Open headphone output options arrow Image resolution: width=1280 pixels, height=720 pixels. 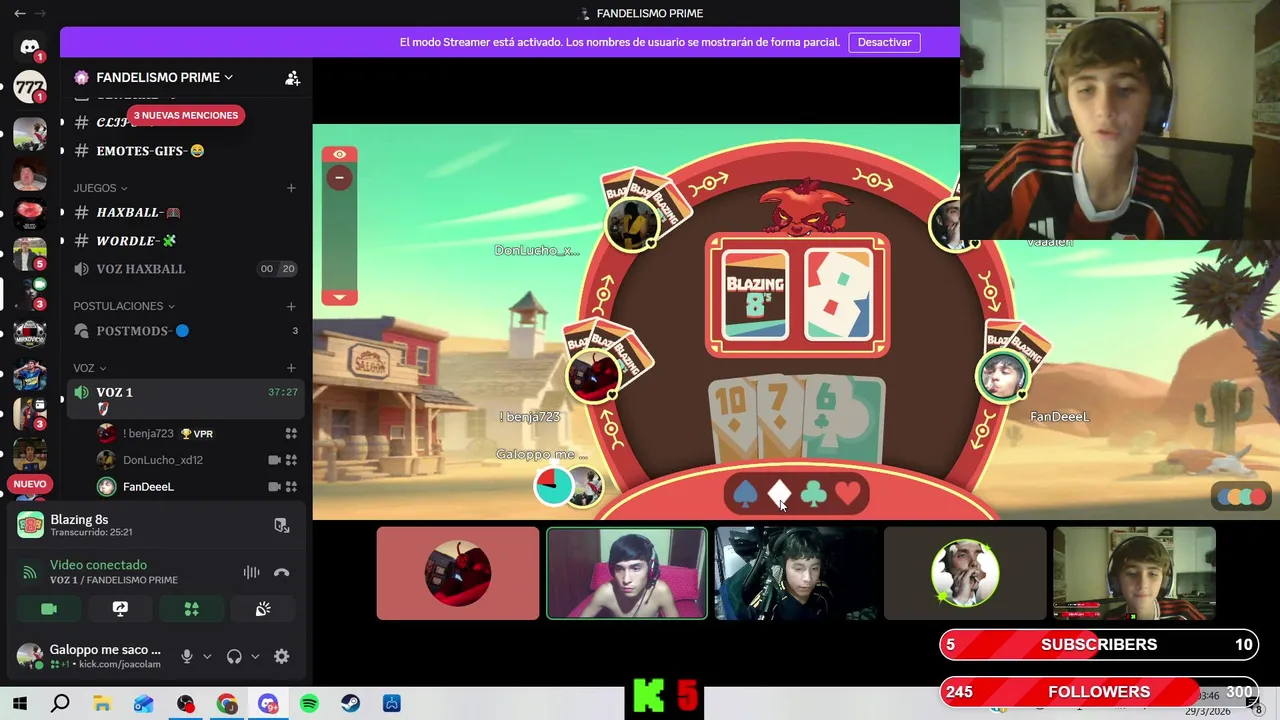point(255,657)
